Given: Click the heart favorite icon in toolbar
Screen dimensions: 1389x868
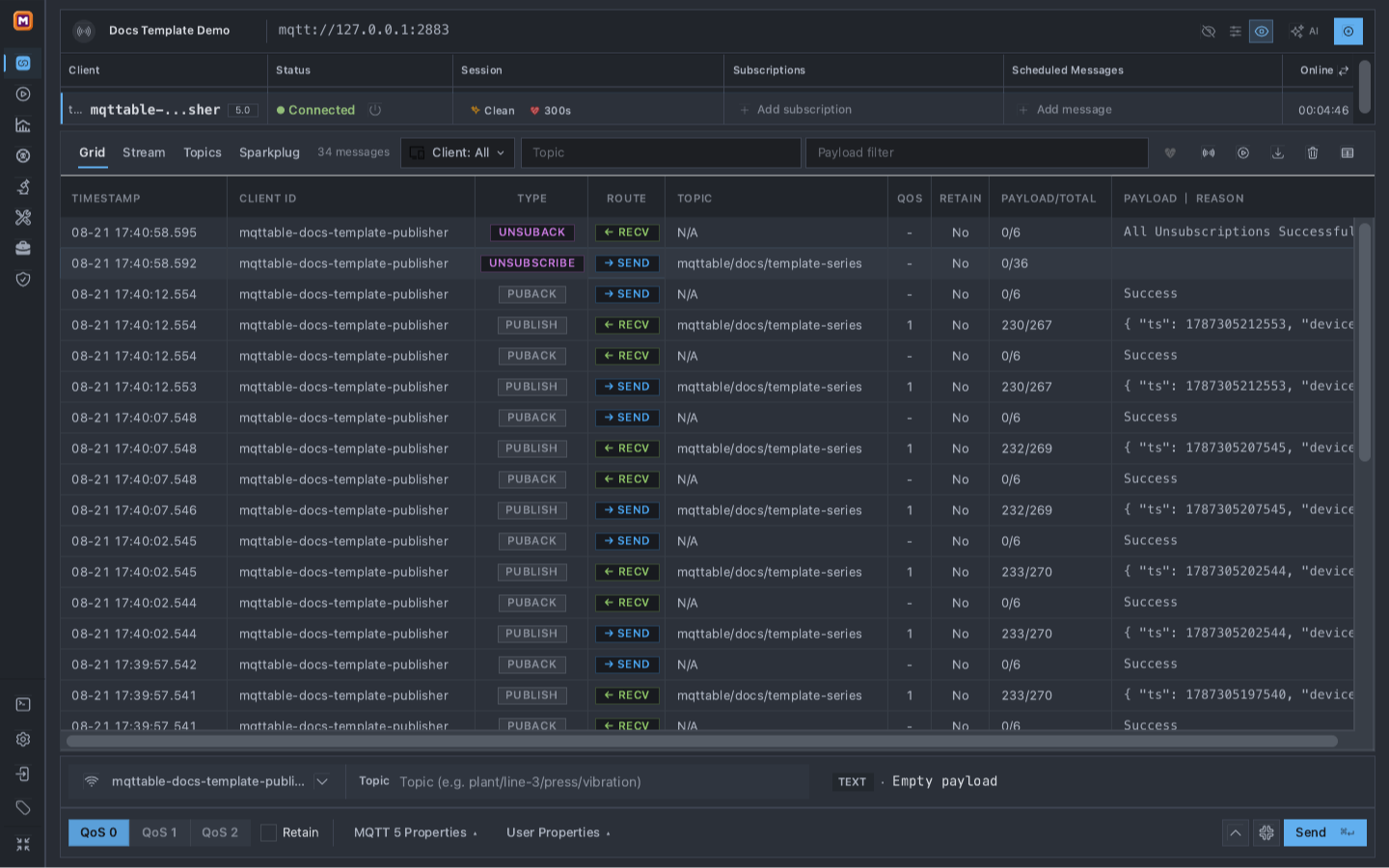Looking at the screenshot, I should click(x=1170, y=153).
